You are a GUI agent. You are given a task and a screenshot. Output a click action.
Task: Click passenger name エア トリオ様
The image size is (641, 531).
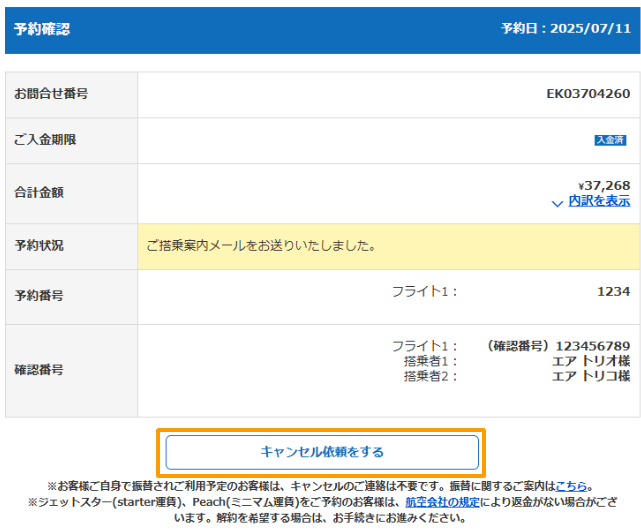click(x=591, y=361)
